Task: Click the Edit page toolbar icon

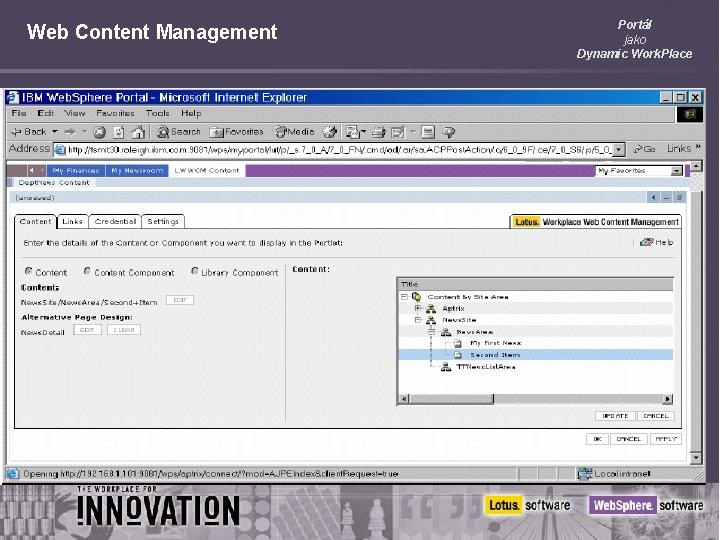Action: tap(398, 132)
